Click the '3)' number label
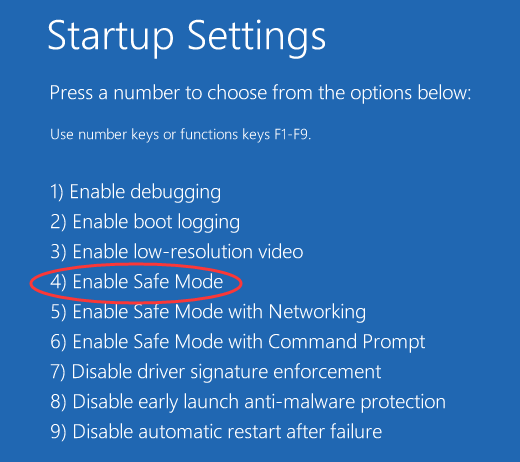The height and width of the screenshot is (462, 520). tap(58, 252)
